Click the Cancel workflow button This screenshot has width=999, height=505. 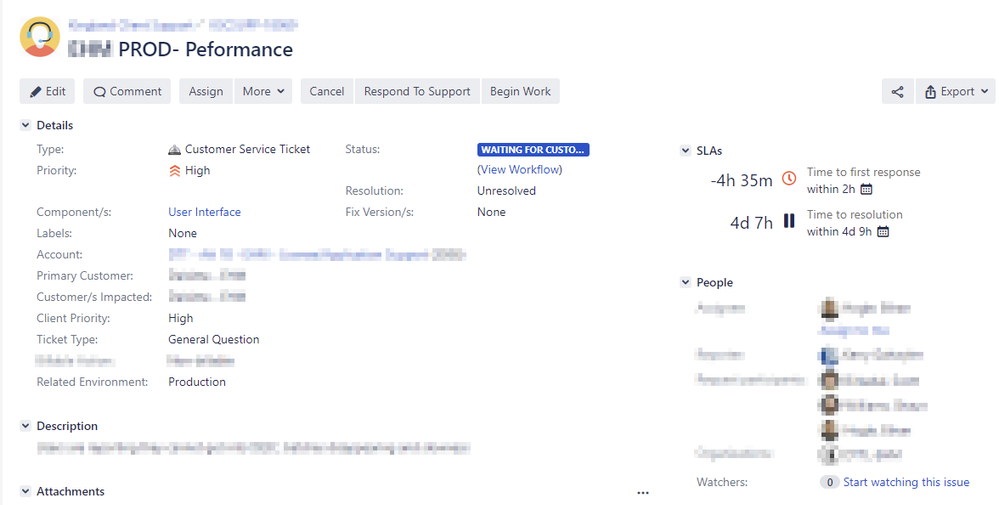(x=327, y=92)
